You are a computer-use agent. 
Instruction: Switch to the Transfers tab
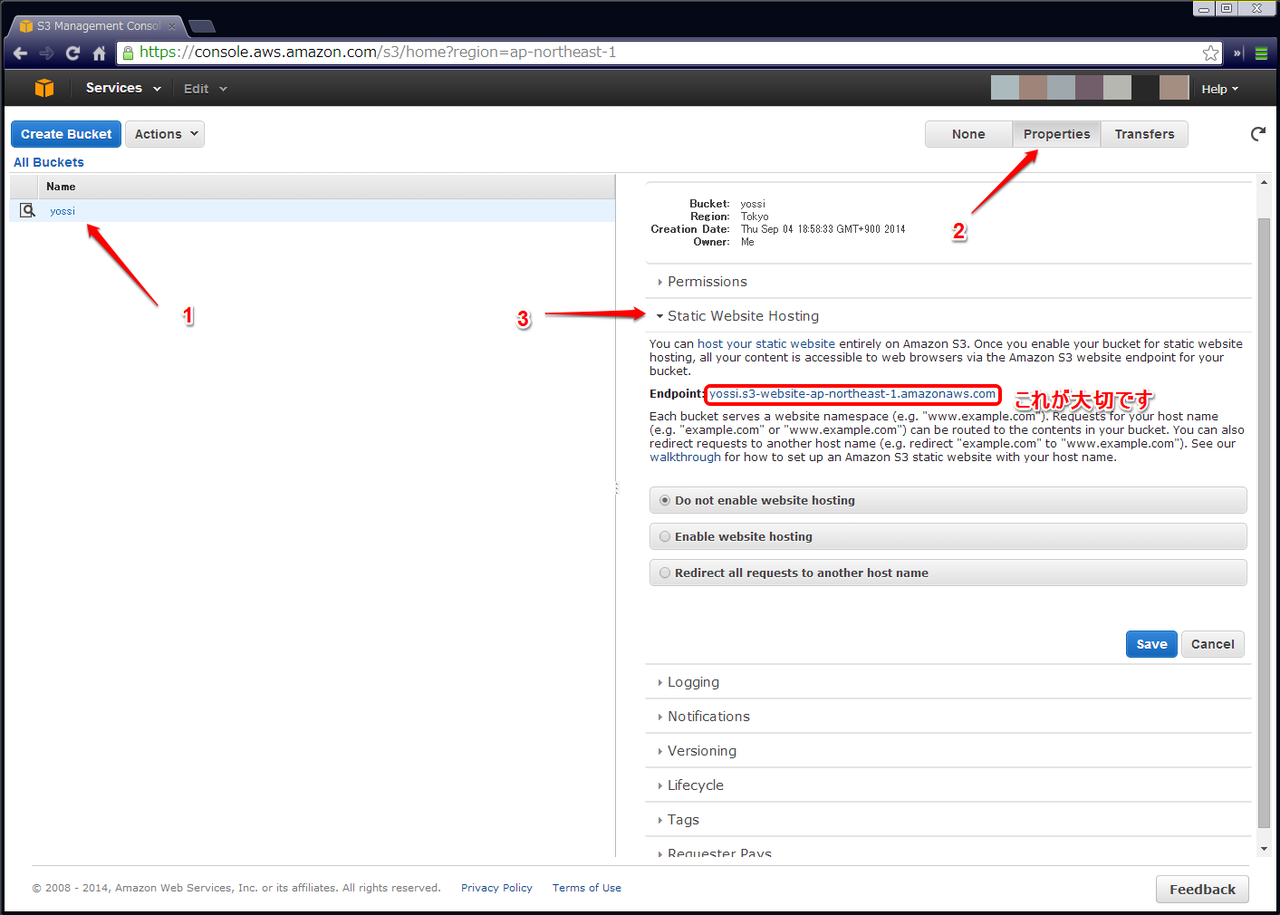coord(1144,134)
